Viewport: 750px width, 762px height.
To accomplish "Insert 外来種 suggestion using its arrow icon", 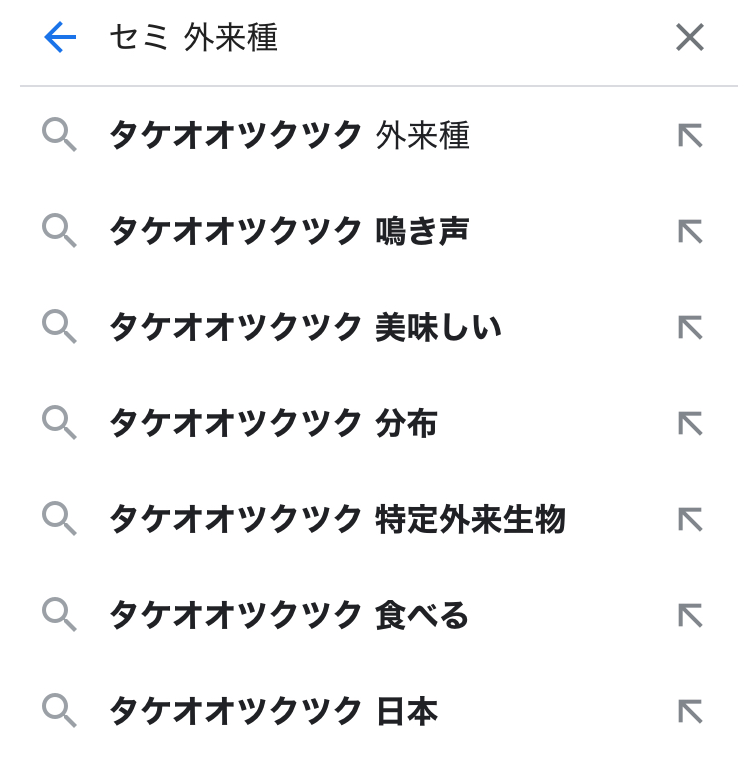I will pyautogui.click(x=689, y=135).
